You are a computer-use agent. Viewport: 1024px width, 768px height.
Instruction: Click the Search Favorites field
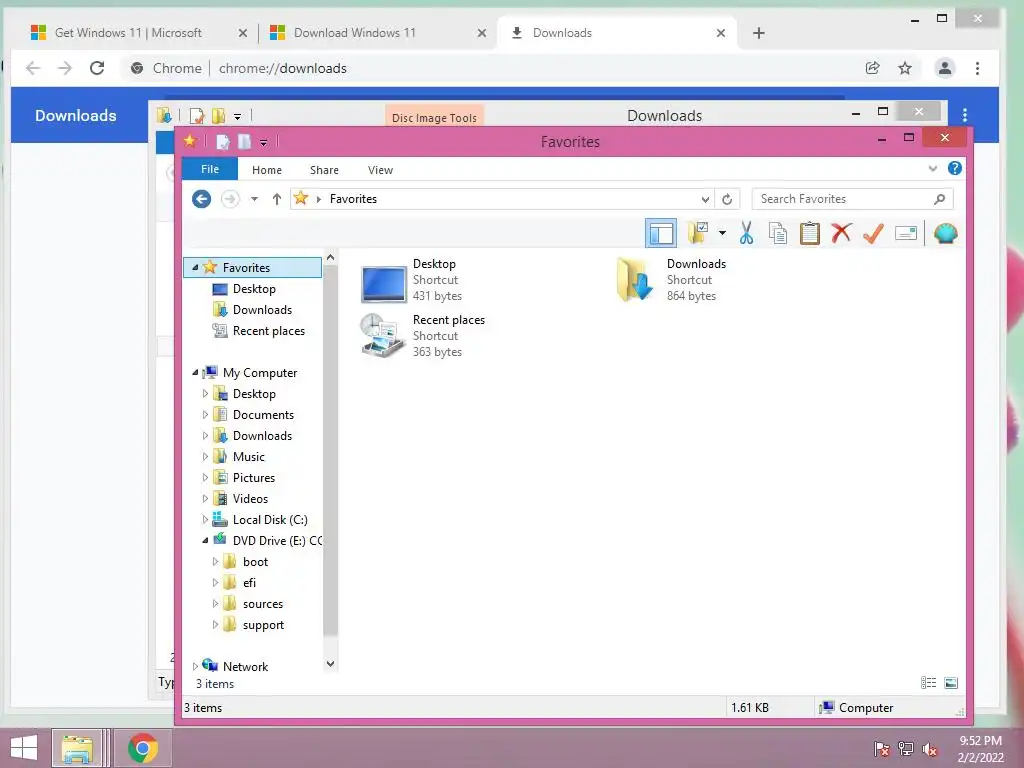pyautogui.click(x=852, y=199)
